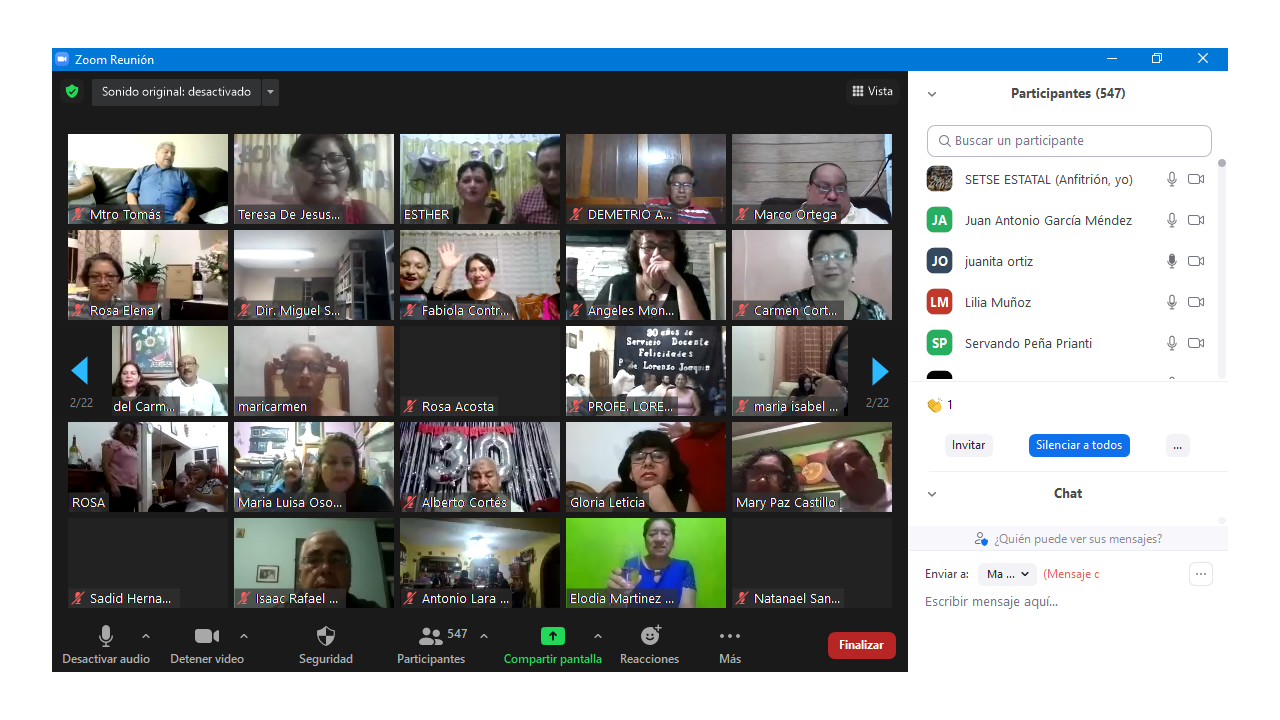Open the participants panel more options button
The height and width of the screenshot is (720, 1280).
click(x=1177, y=446)
